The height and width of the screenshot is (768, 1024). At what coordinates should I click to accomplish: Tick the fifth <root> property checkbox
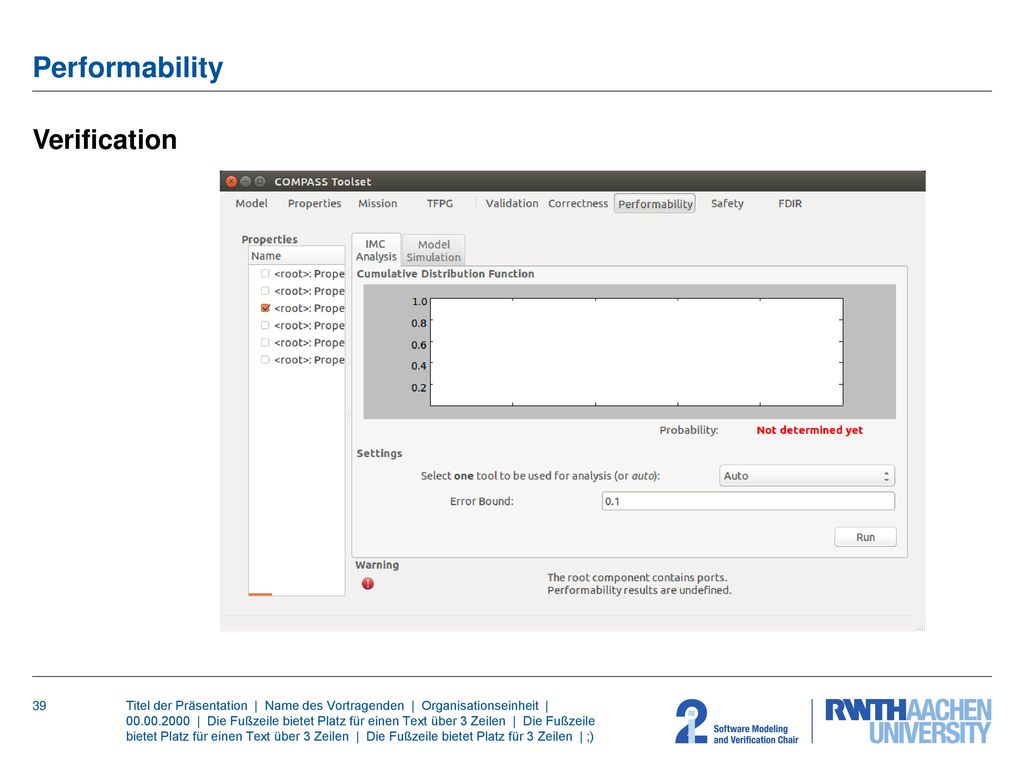pyautogui.click(x=265, y=342)
